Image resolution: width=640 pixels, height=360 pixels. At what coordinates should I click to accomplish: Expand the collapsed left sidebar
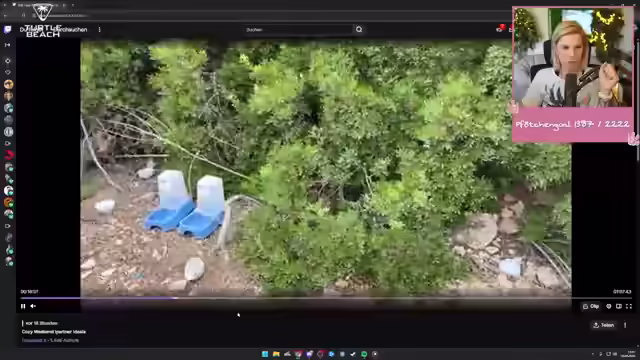pos(7,45)
